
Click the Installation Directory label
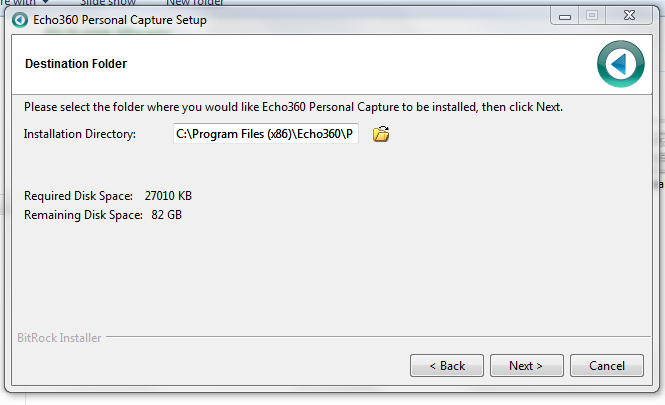80,134
